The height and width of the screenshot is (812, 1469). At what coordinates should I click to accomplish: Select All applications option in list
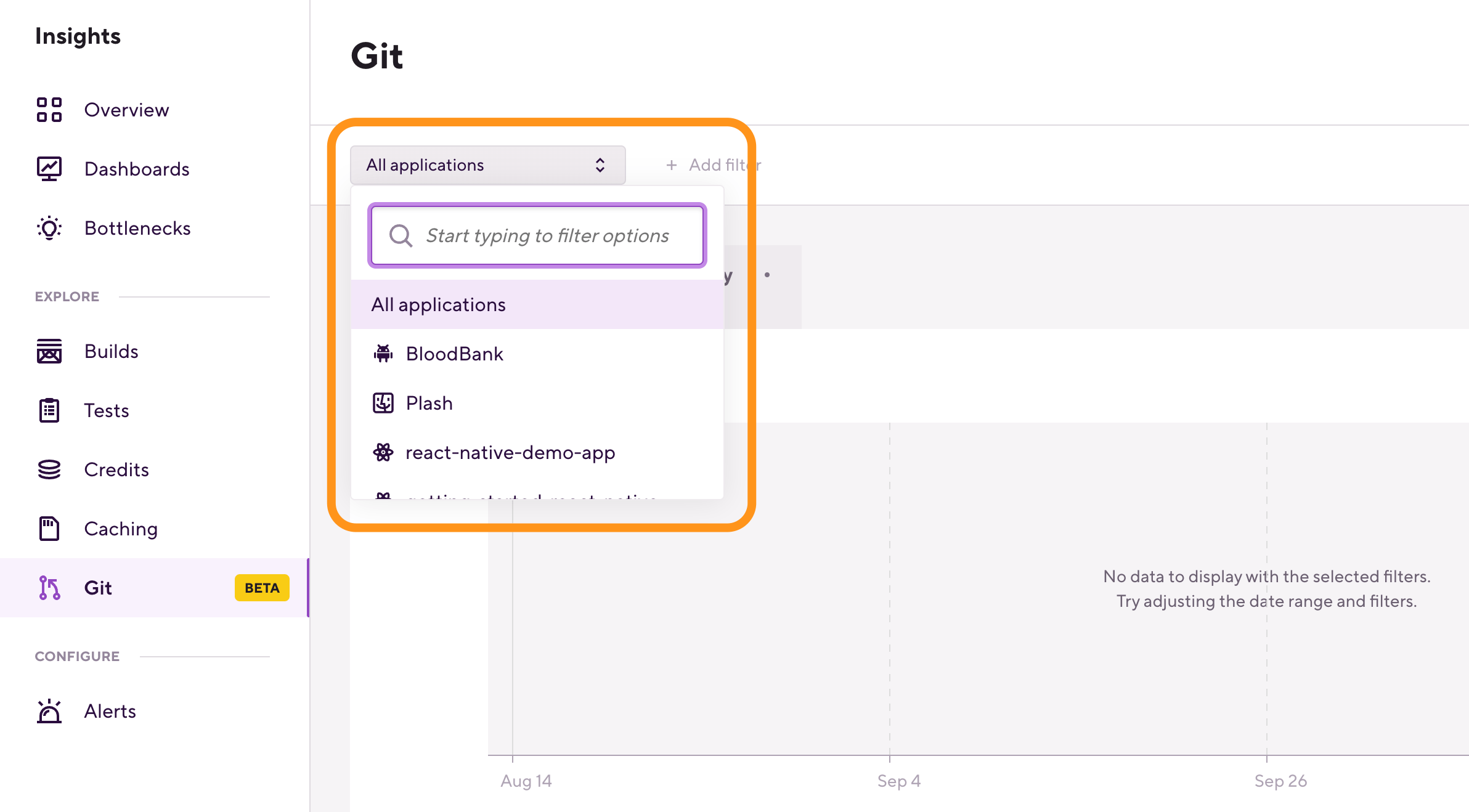pos(439,305)
